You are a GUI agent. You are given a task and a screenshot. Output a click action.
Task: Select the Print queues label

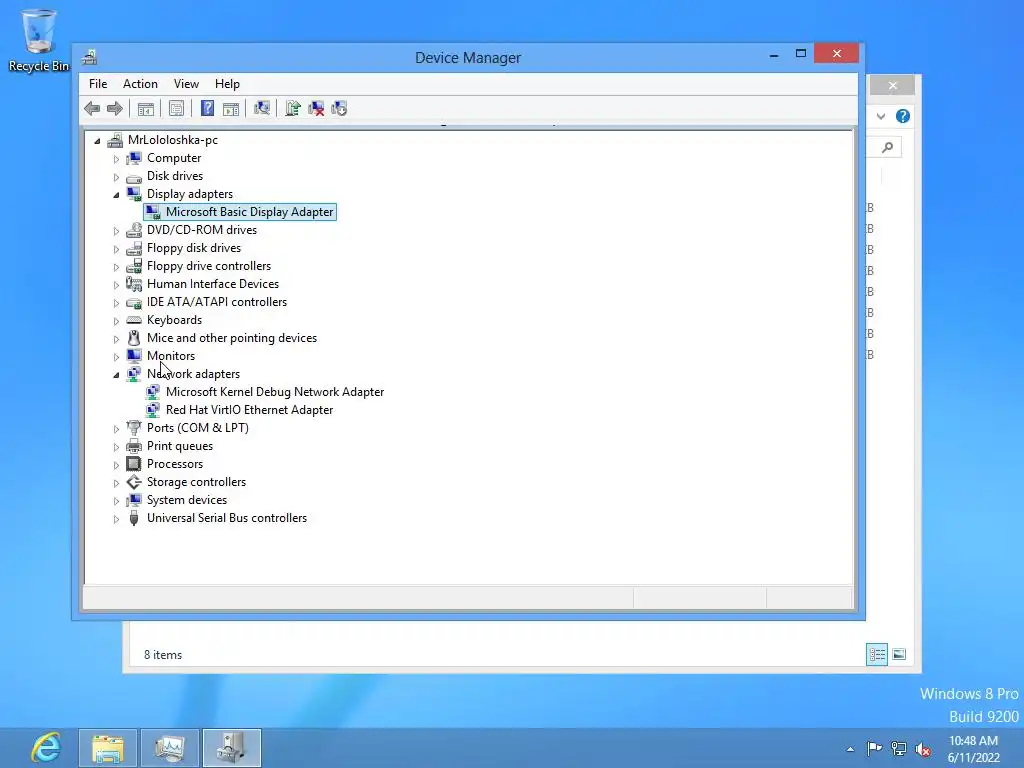click(x=180, y=445)
